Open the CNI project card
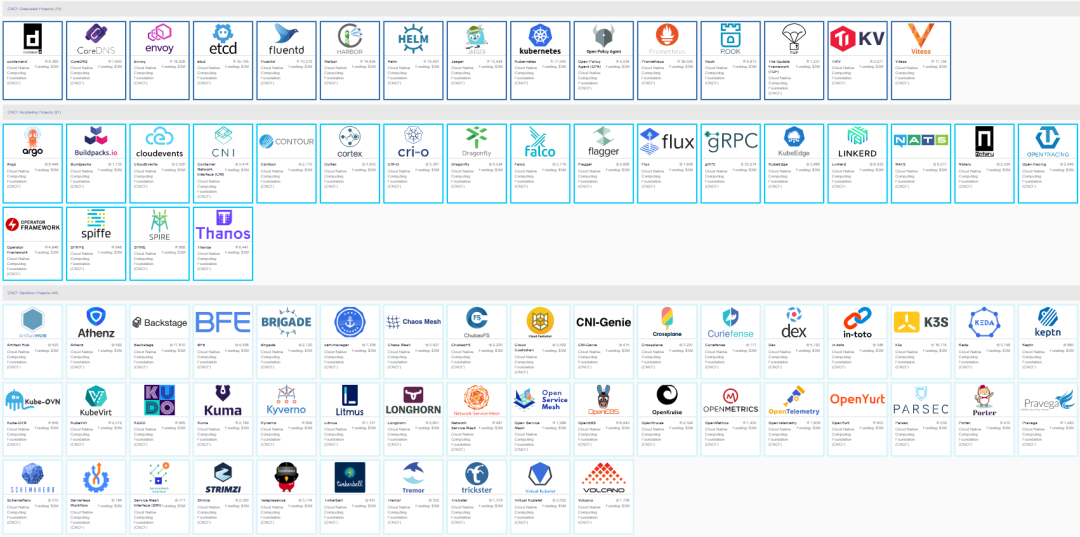 pyautogui.click(x=223, y=164)
